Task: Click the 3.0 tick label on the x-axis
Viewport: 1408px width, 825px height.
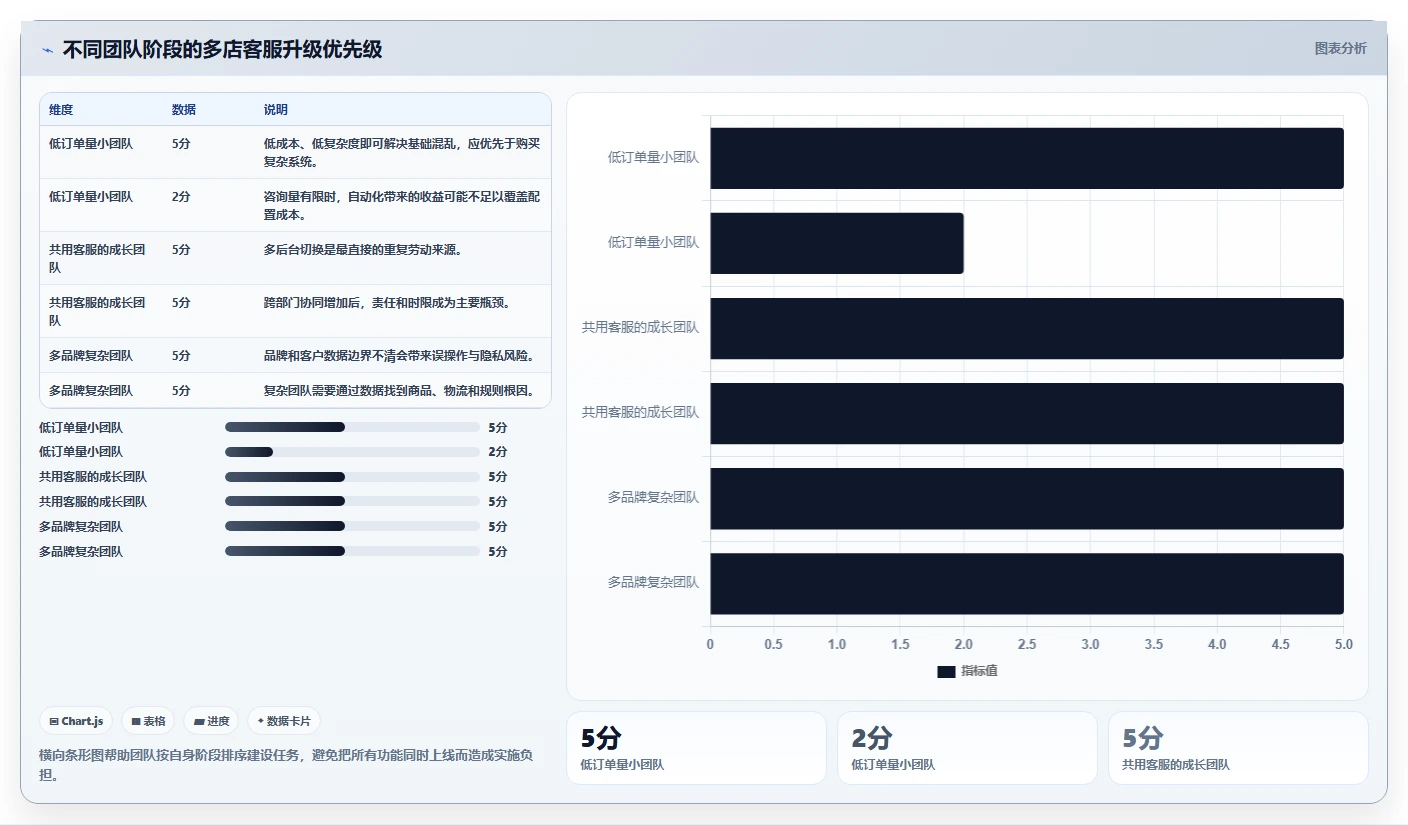Action: click(x=1090, y=645)
